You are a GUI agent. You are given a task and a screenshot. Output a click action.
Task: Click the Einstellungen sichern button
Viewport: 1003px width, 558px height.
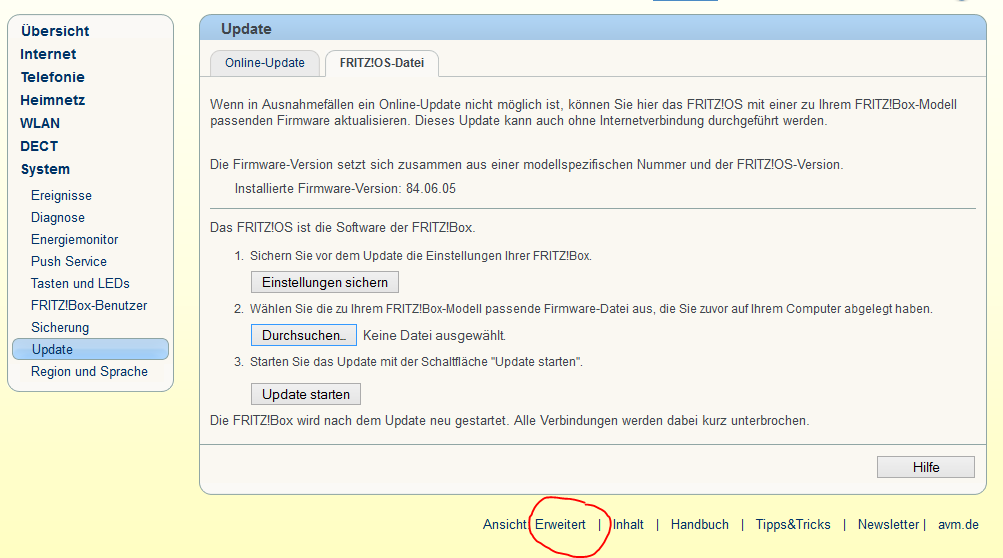coord(324,282)
